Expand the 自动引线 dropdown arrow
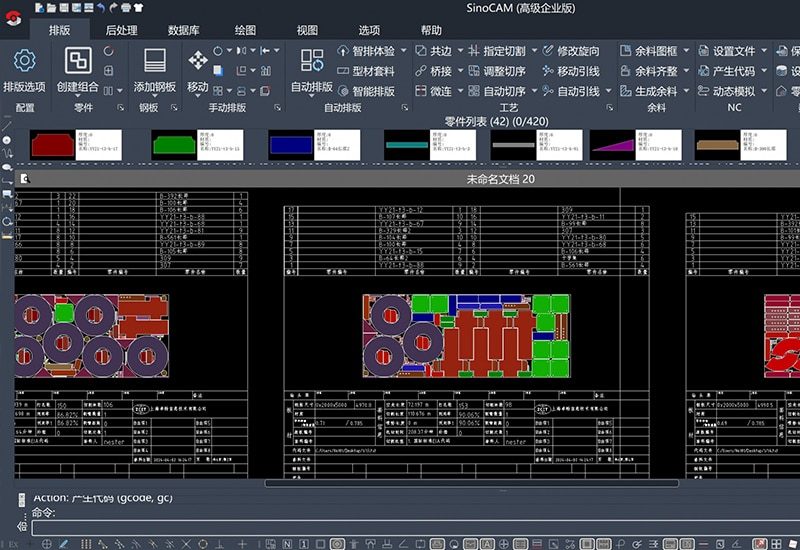This screenshot has height=550, width=800. [608, 90]
